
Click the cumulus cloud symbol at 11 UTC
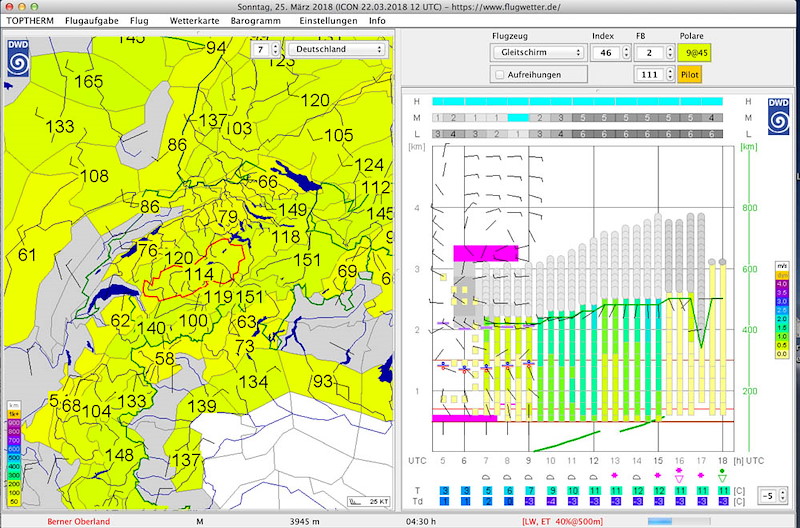pyautogui.click(x=571, y=477)
